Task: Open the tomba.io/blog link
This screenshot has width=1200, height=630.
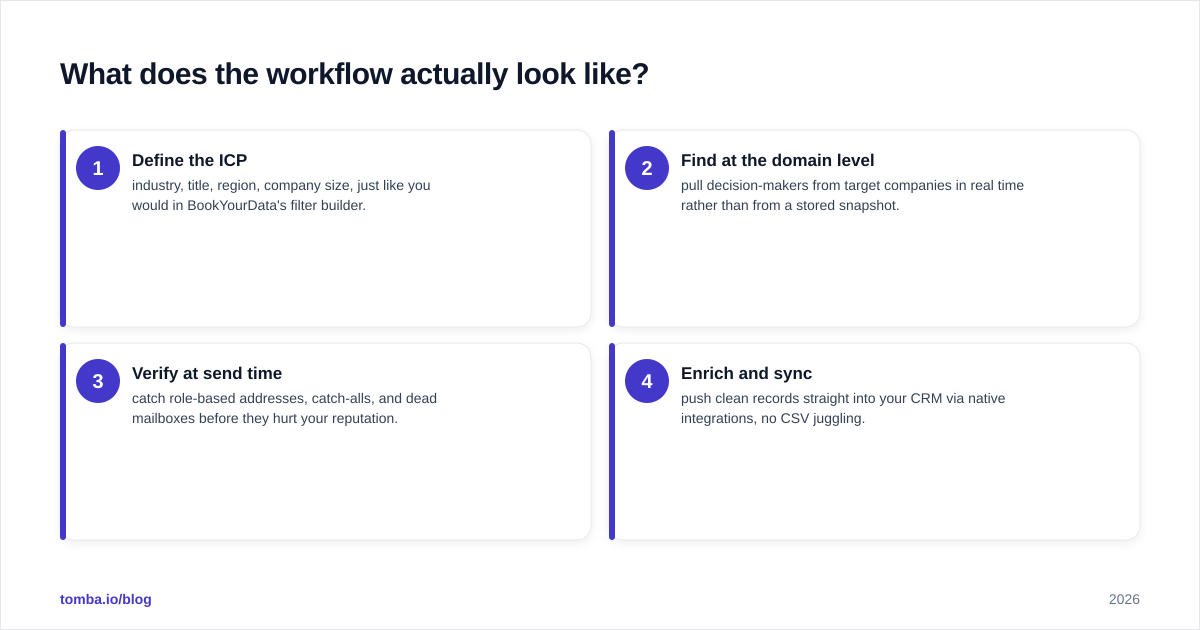Action: pos(106,599)
